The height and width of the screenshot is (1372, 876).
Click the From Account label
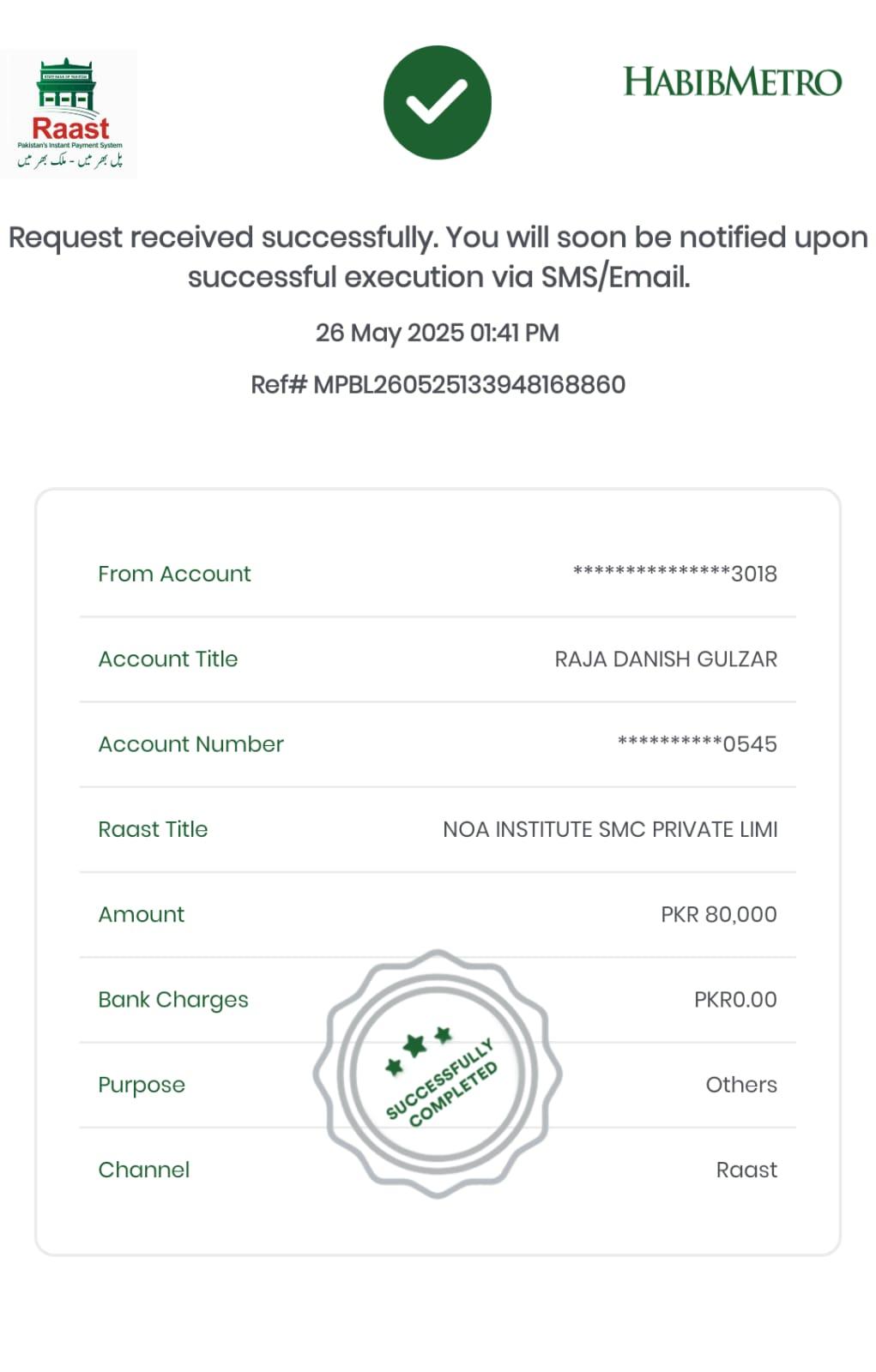point(174,574)
